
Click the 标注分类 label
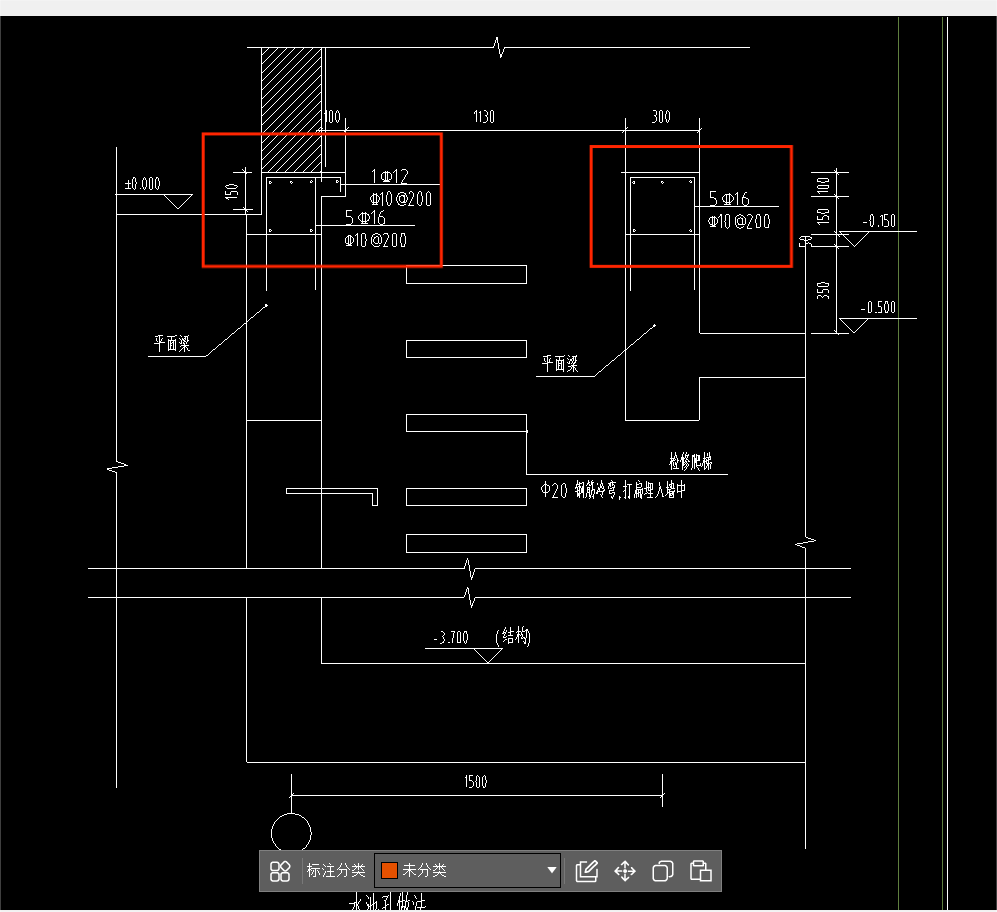point(336,871)
